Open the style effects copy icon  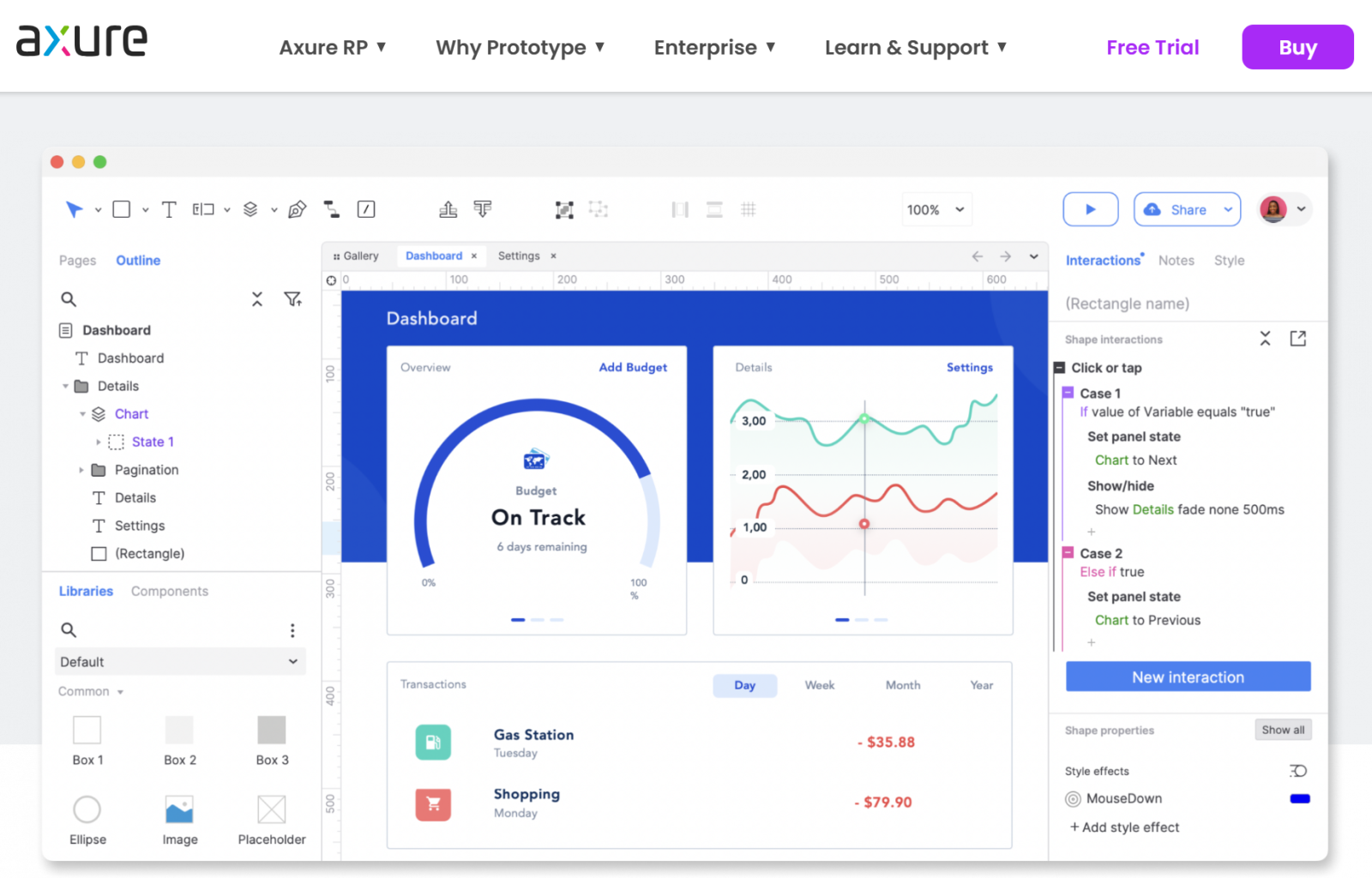point(1298,771)
